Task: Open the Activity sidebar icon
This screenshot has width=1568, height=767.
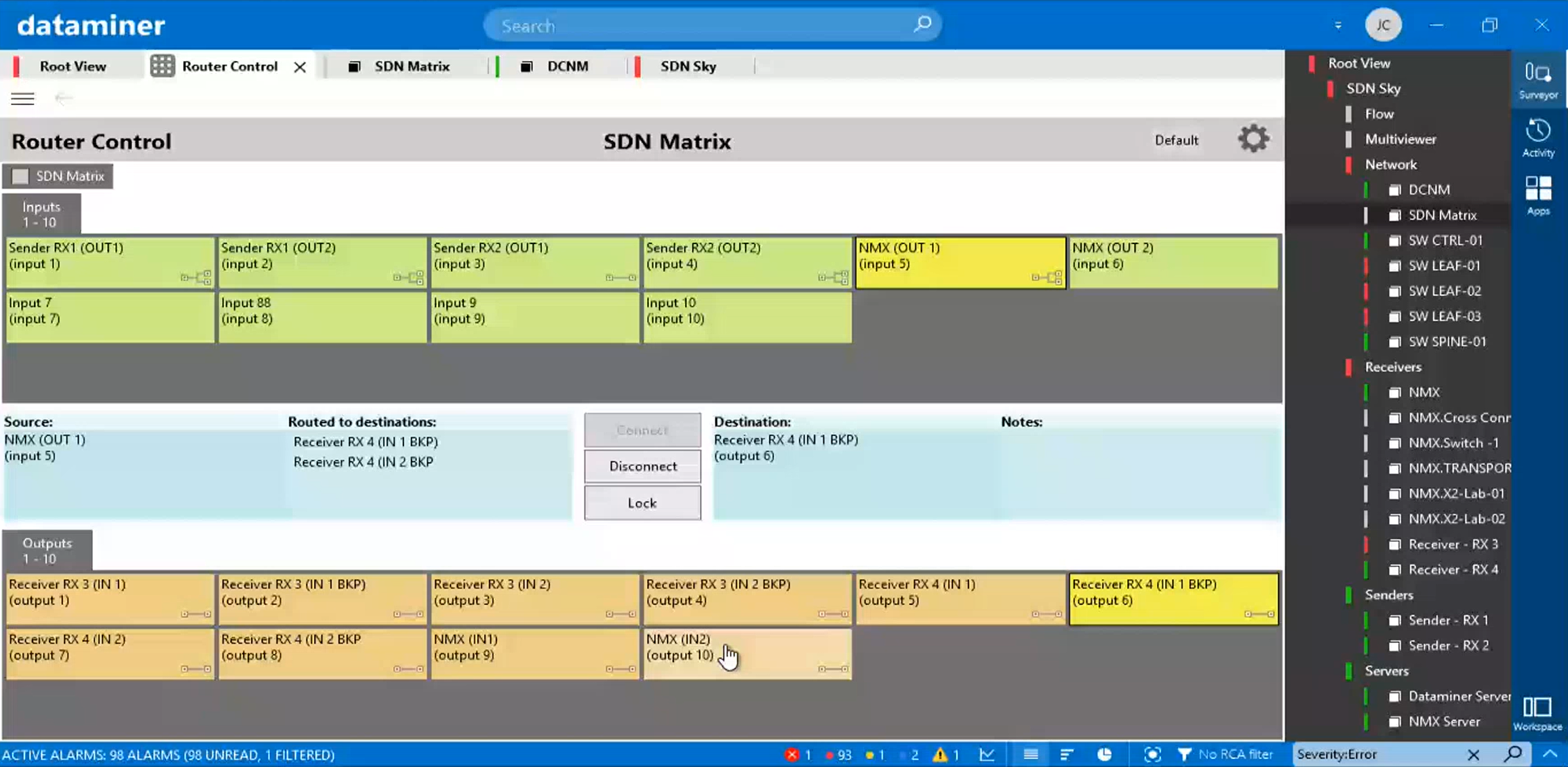Action: tap(1538, 138)
